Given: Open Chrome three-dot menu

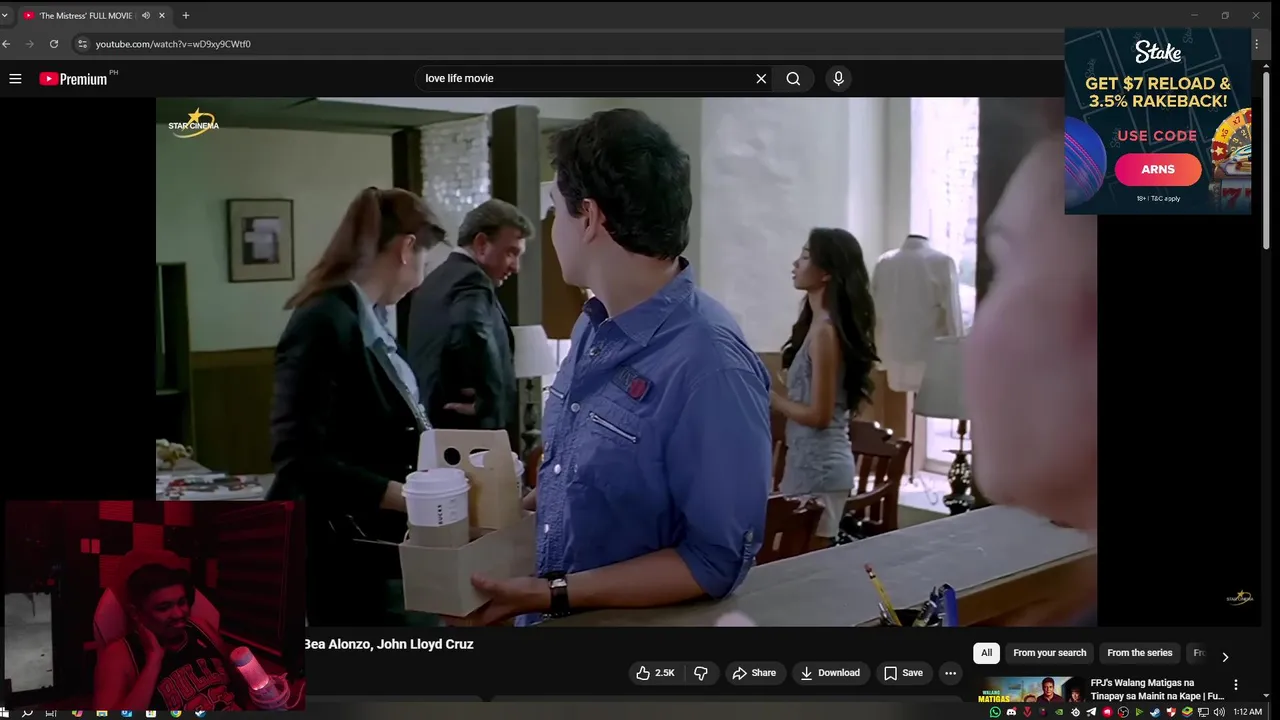Looking at the screenshot, I should tap(1257, 44).
